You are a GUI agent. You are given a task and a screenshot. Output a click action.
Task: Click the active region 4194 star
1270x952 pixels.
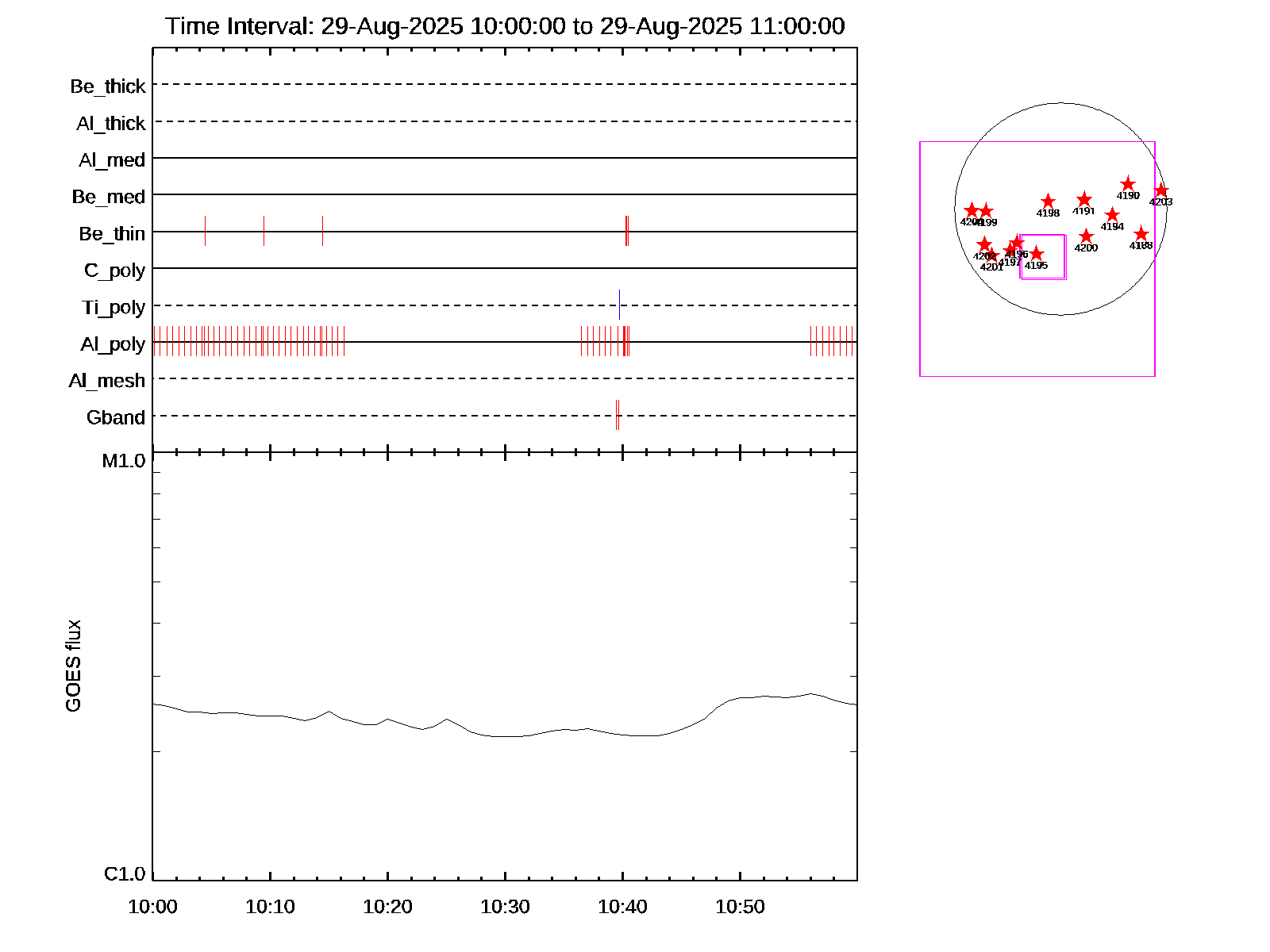pos(1112,215)
